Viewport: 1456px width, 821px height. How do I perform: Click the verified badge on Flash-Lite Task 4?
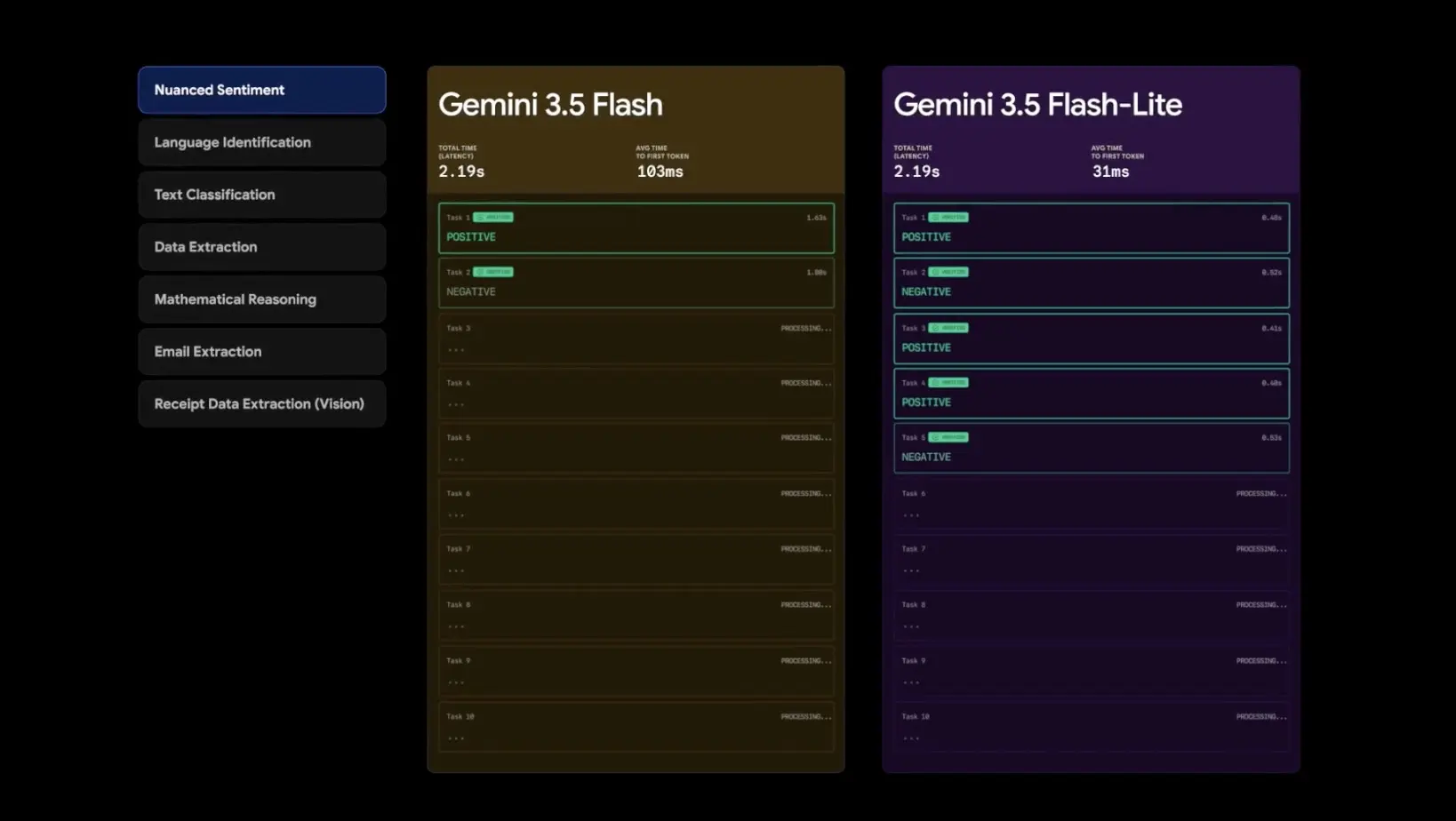click(948, 383)
